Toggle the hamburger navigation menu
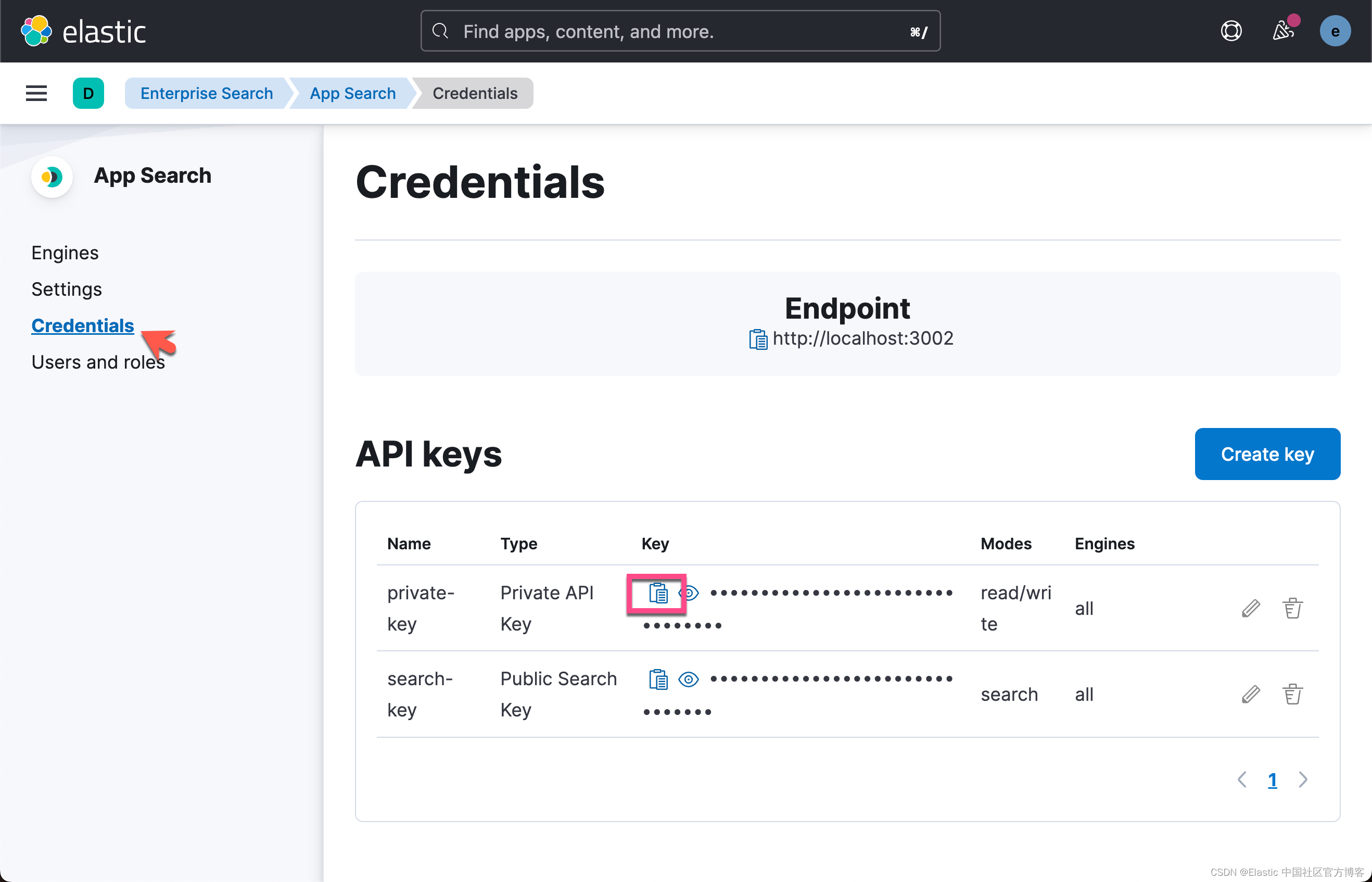 [36, 93]
